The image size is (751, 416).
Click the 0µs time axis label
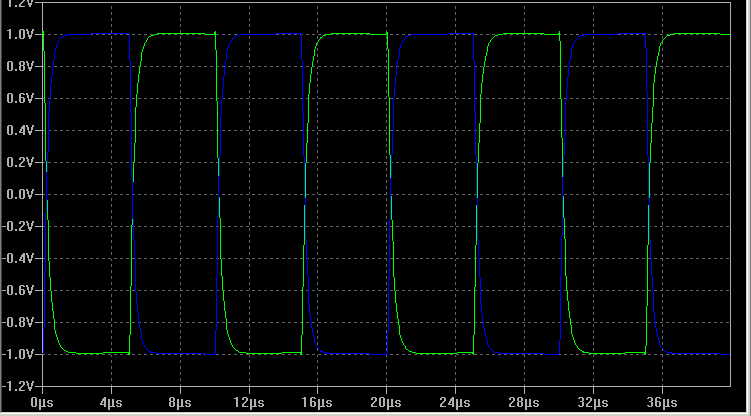(42, 403)
